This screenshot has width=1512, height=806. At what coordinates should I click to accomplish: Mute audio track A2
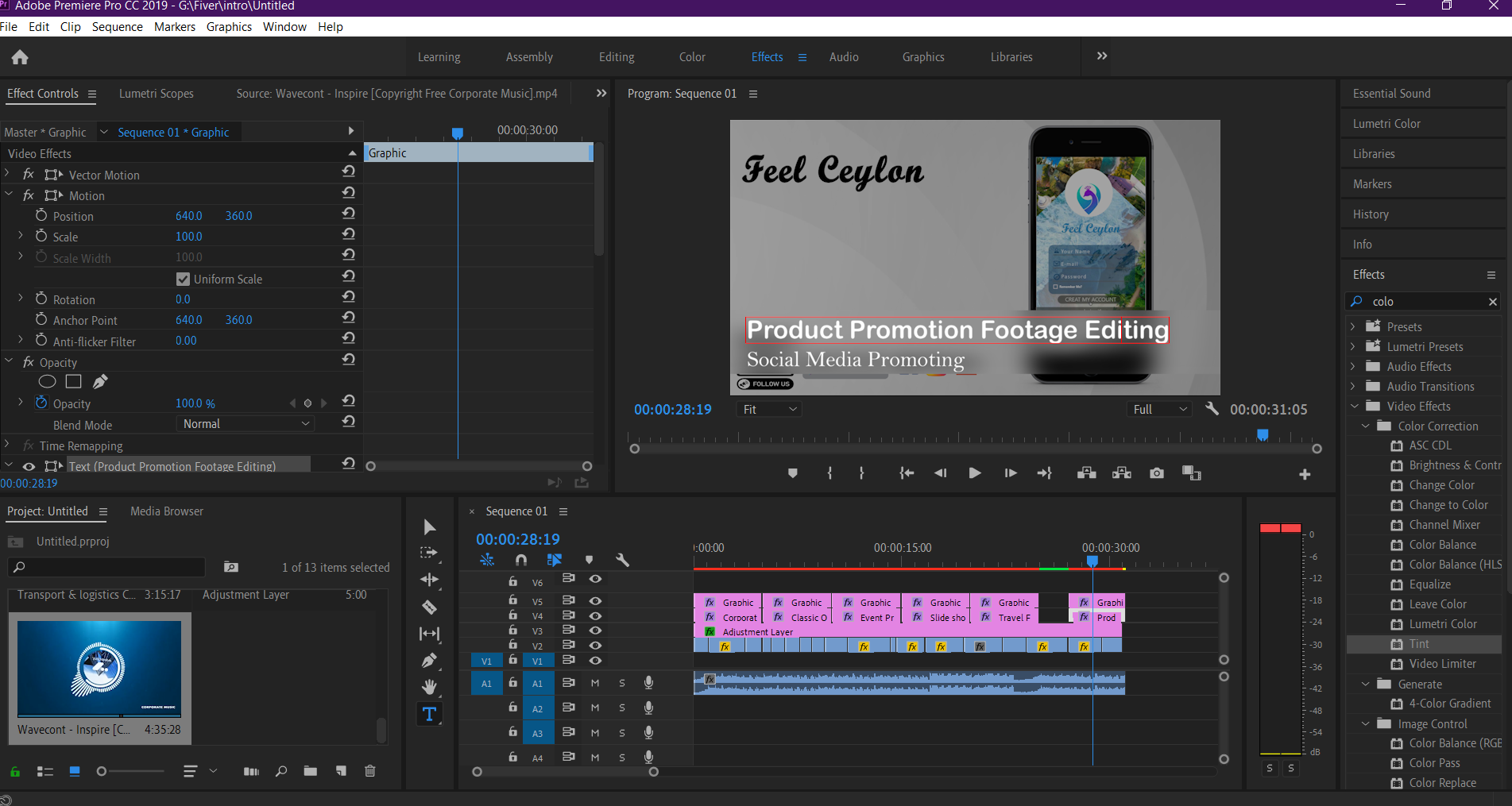[x=594, y=708]
